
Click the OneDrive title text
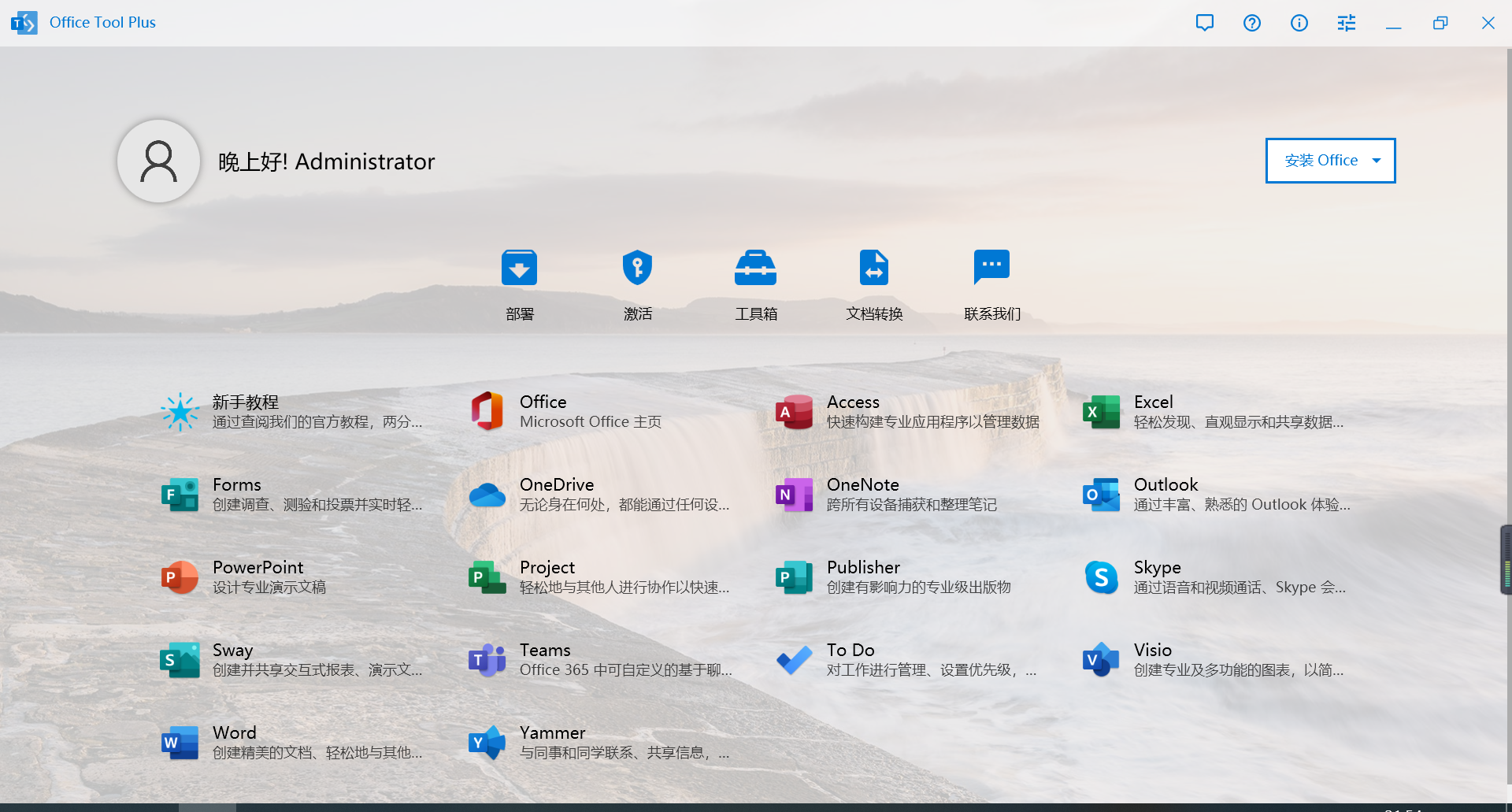tap(557, 485)
